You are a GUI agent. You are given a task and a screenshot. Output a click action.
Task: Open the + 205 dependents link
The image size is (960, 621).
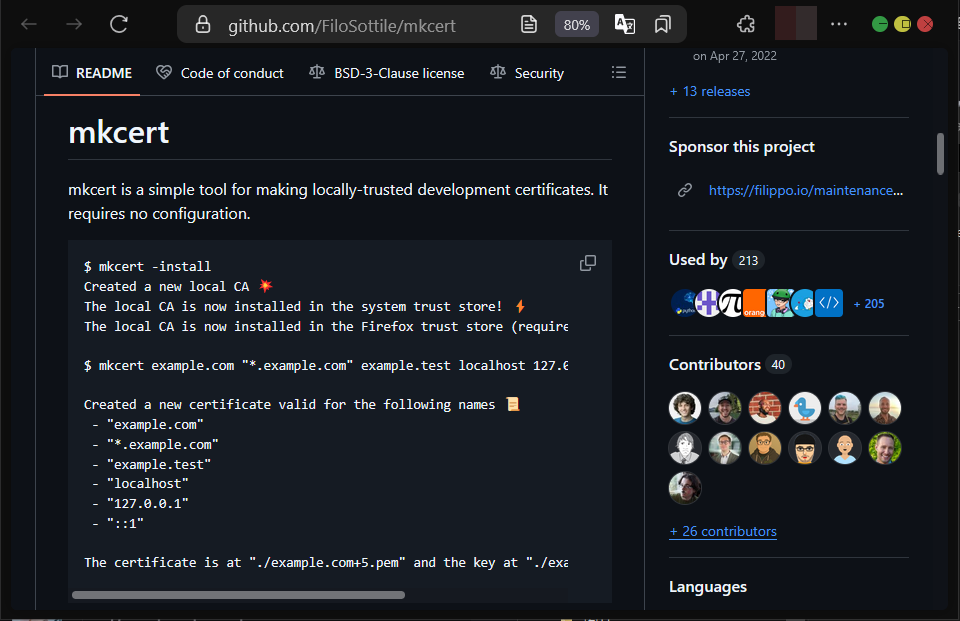coord(869,304)
